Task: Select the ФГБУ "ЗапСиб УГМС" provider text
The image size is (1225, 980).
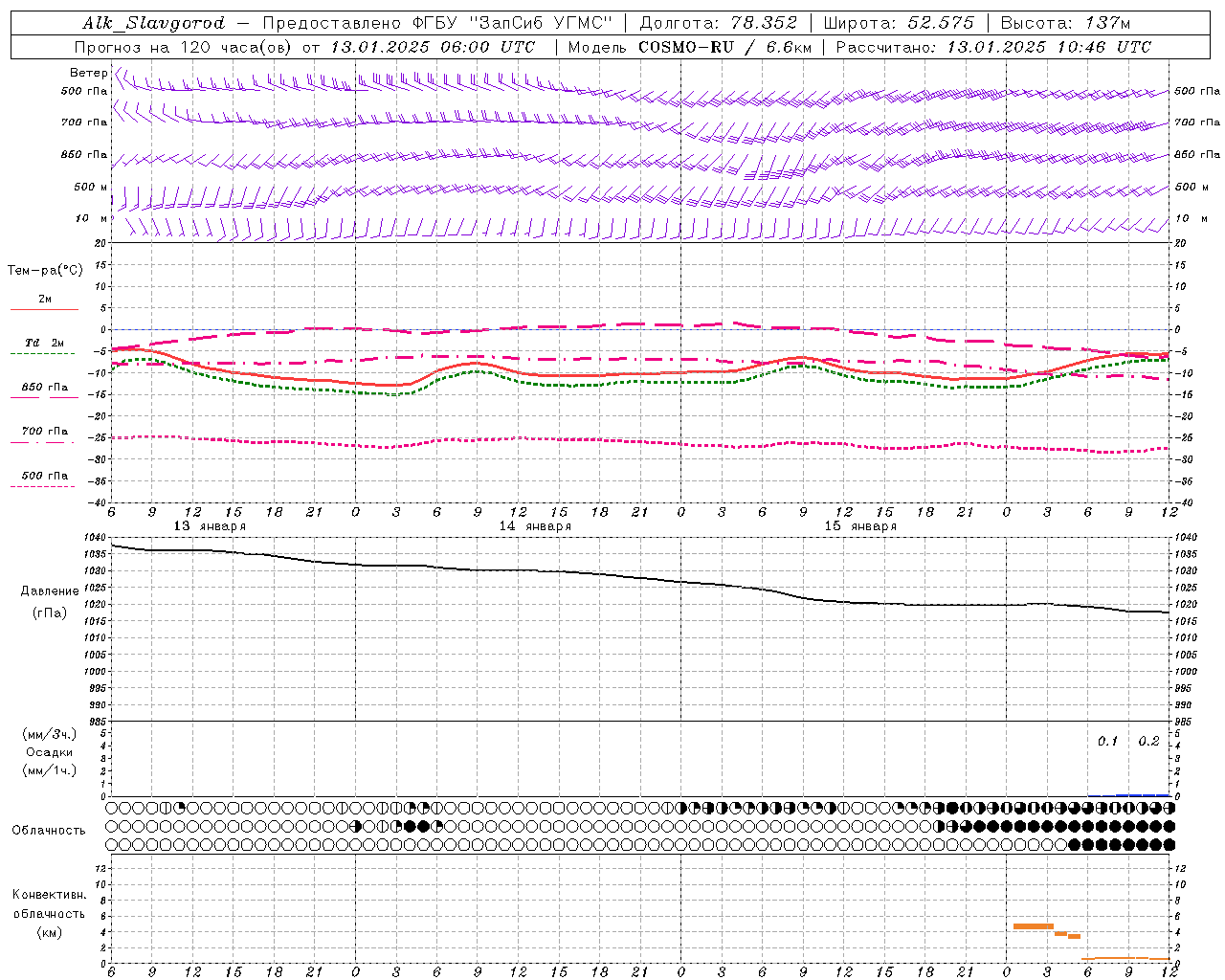Action: click(512, 23)
